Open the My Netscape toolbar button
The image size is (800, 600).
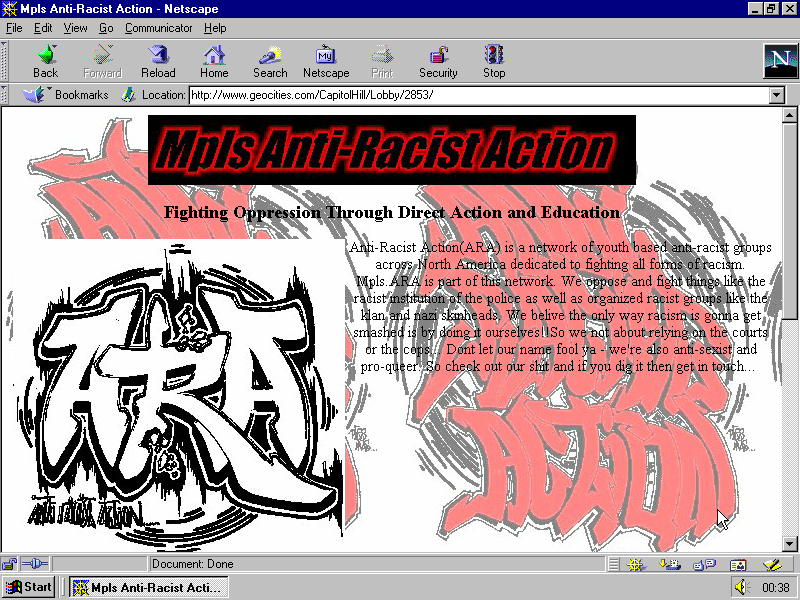(326, 61)
